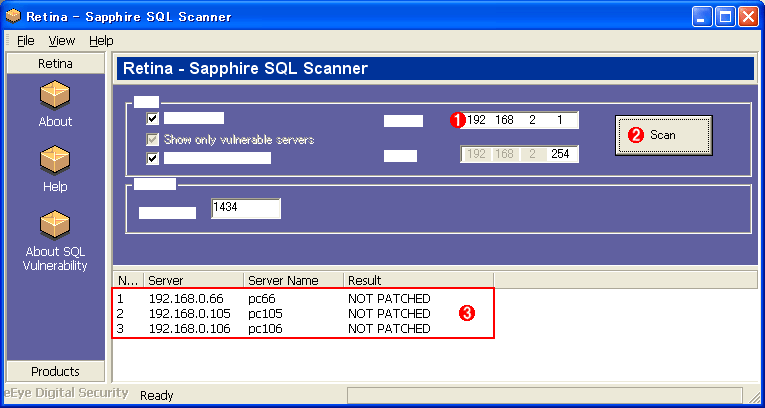Click the 192 octet of the 192.168.2.1 field
Image resolution: width=765 pixels, height=408 pixels.
[476, 120]
